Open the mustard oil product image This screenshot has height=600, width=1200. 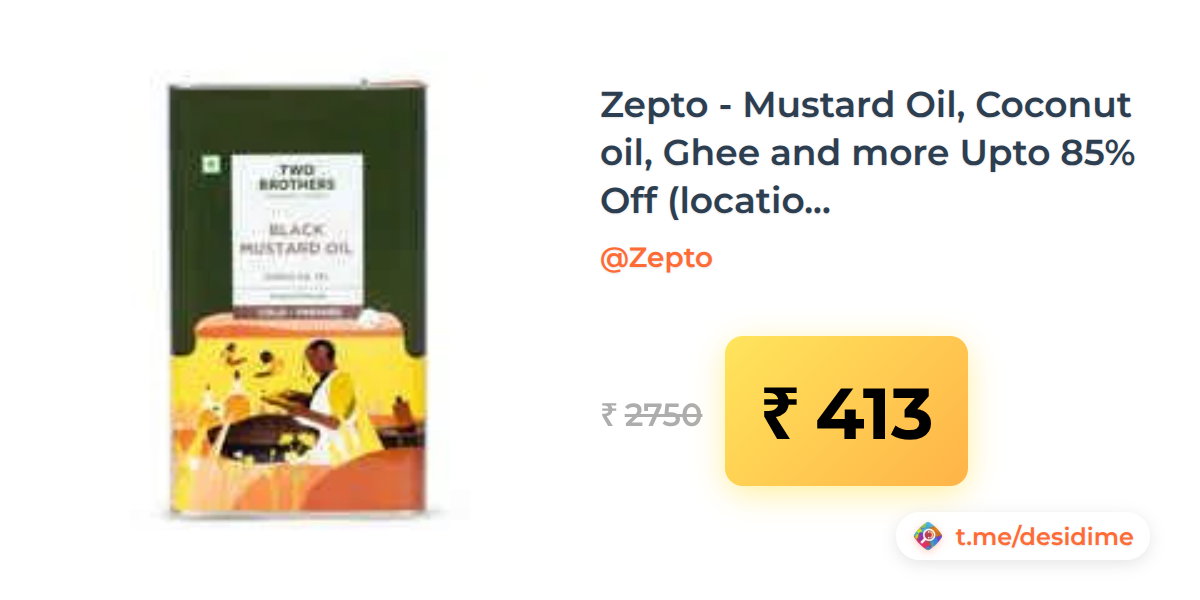point(297,302)
